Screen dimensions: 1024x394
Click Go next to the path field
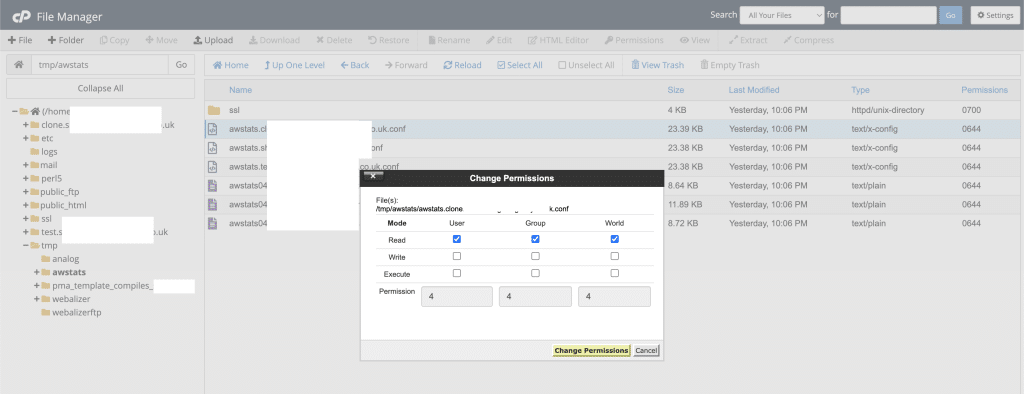[x=182, y=65]
